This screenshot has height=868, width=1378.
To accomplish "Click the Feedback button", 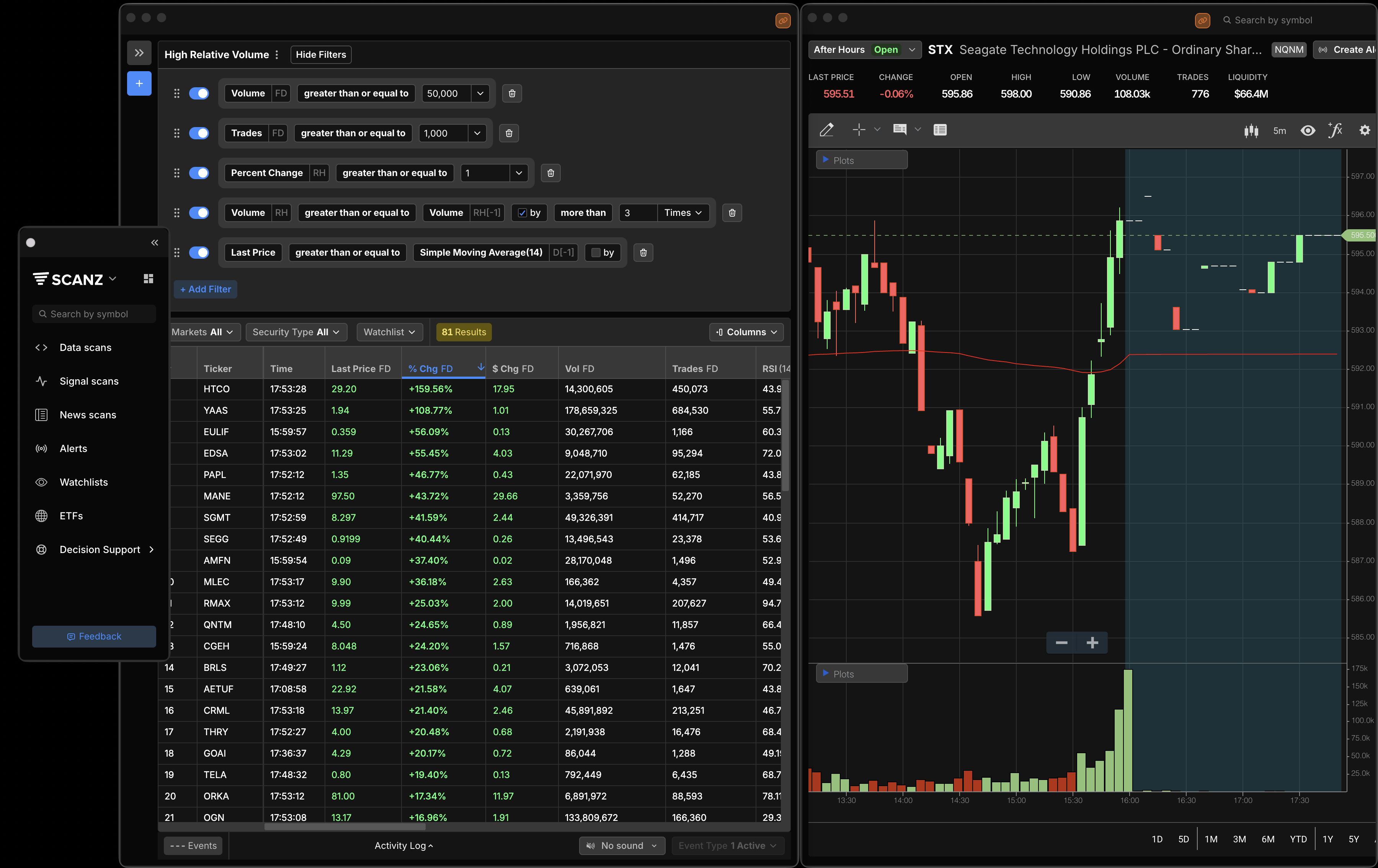I will 94,636.
